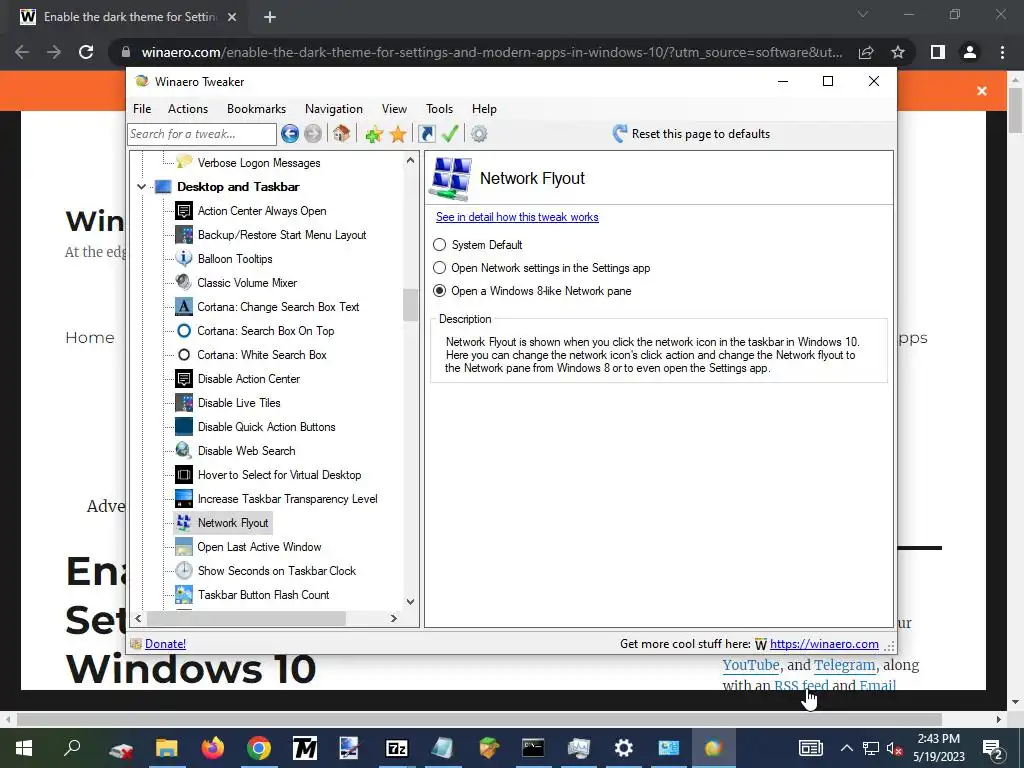1024x768 pixels.
Task: Open the Help menu
Action: (x=485, y=109)
